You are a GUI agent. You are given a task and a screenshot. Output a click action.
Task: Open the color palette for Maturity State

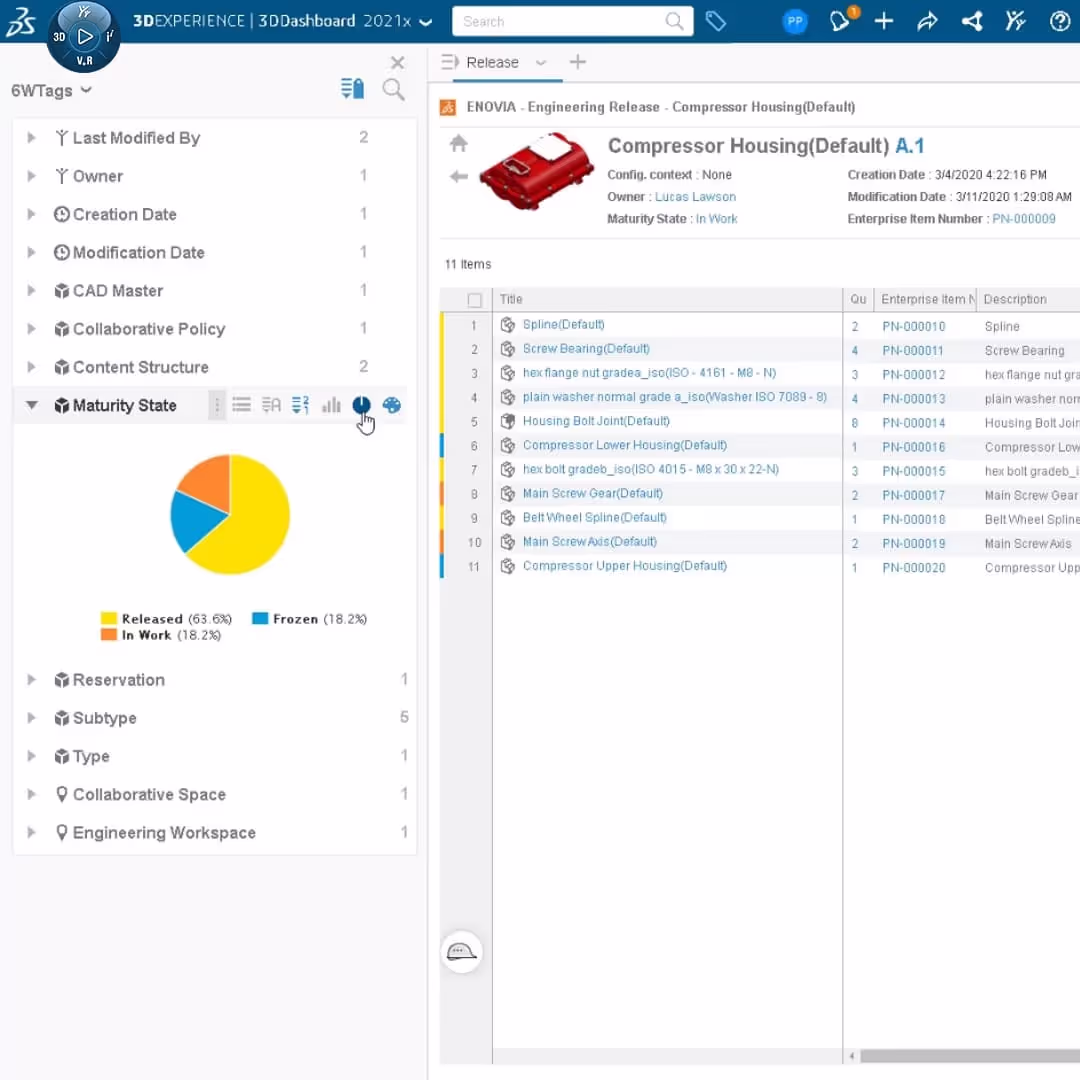click(x=391, y=405)
